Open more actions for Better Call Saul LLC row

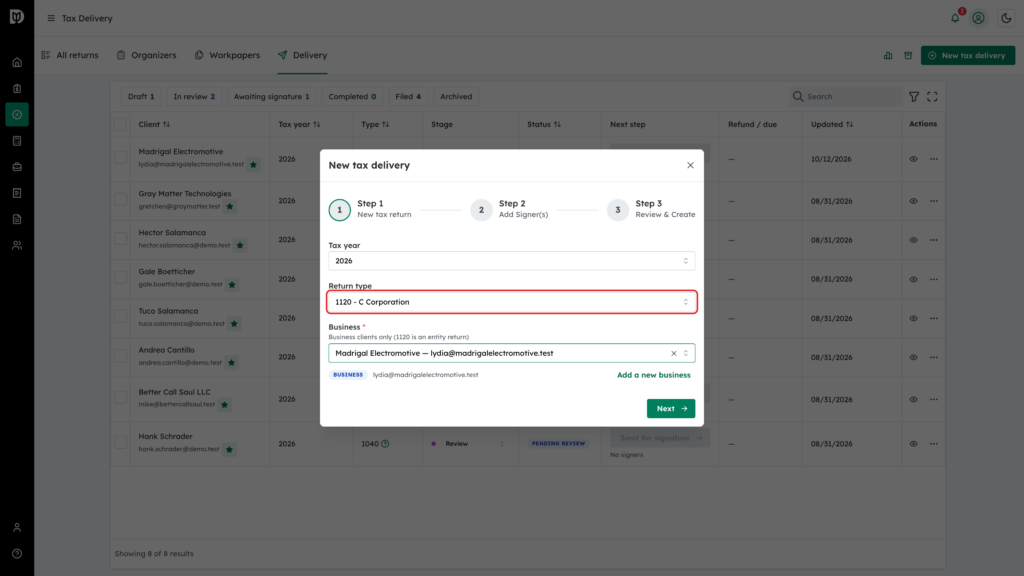933,399
